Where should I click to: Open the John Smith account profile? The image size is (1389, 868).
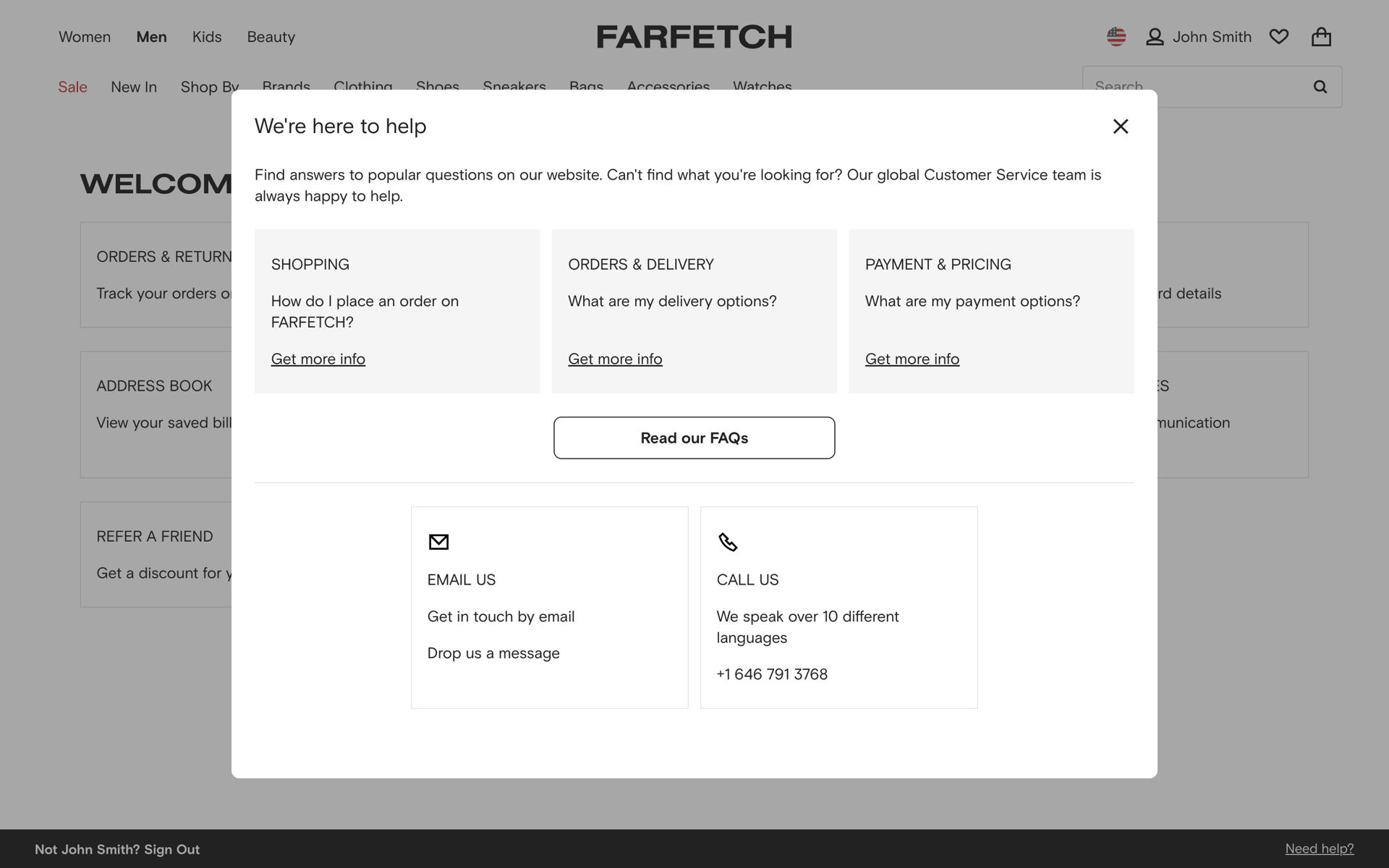coord(1199,37)
